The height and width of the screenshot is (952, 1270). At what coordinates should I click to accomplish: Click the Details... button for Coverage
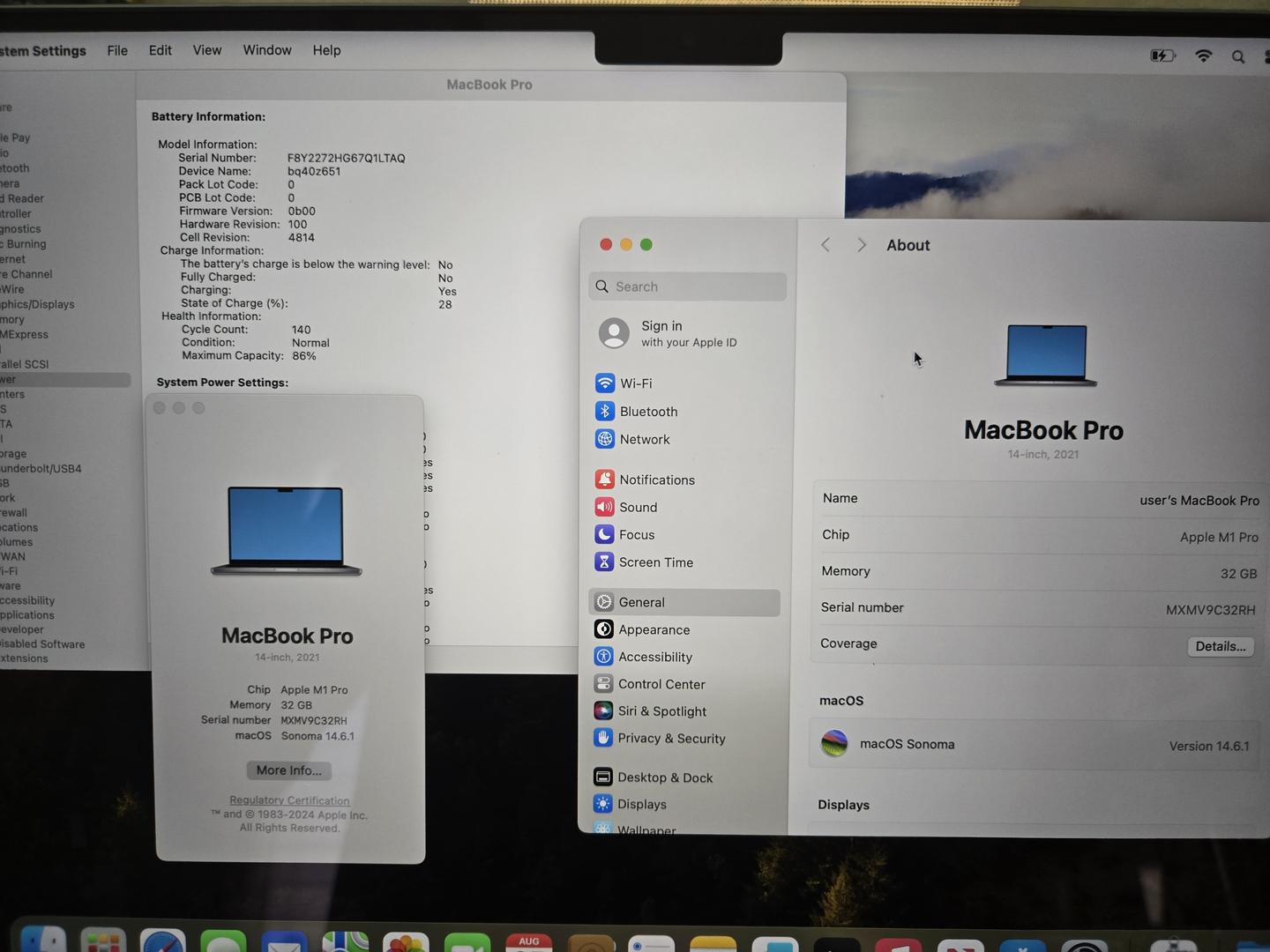click(1221, 646)
